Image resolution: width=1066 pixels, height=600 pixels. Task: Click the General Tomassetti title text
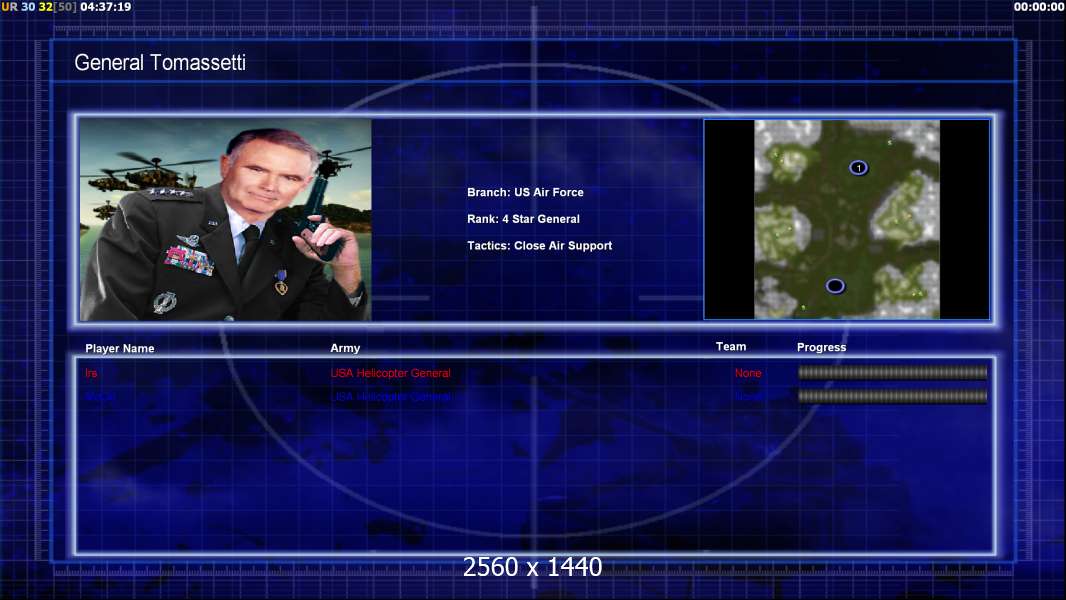click(x=160, y=63)
